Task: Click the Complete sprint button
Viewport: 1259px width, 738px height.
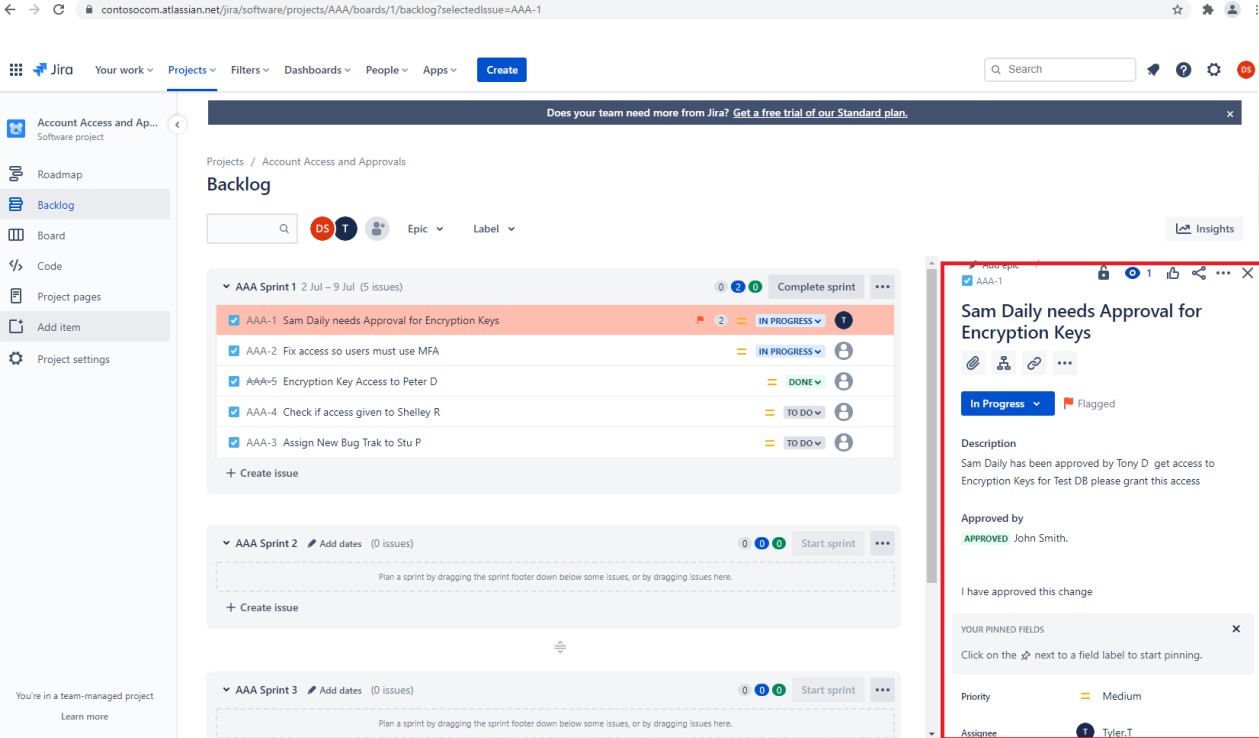Action: click(815, 286)
